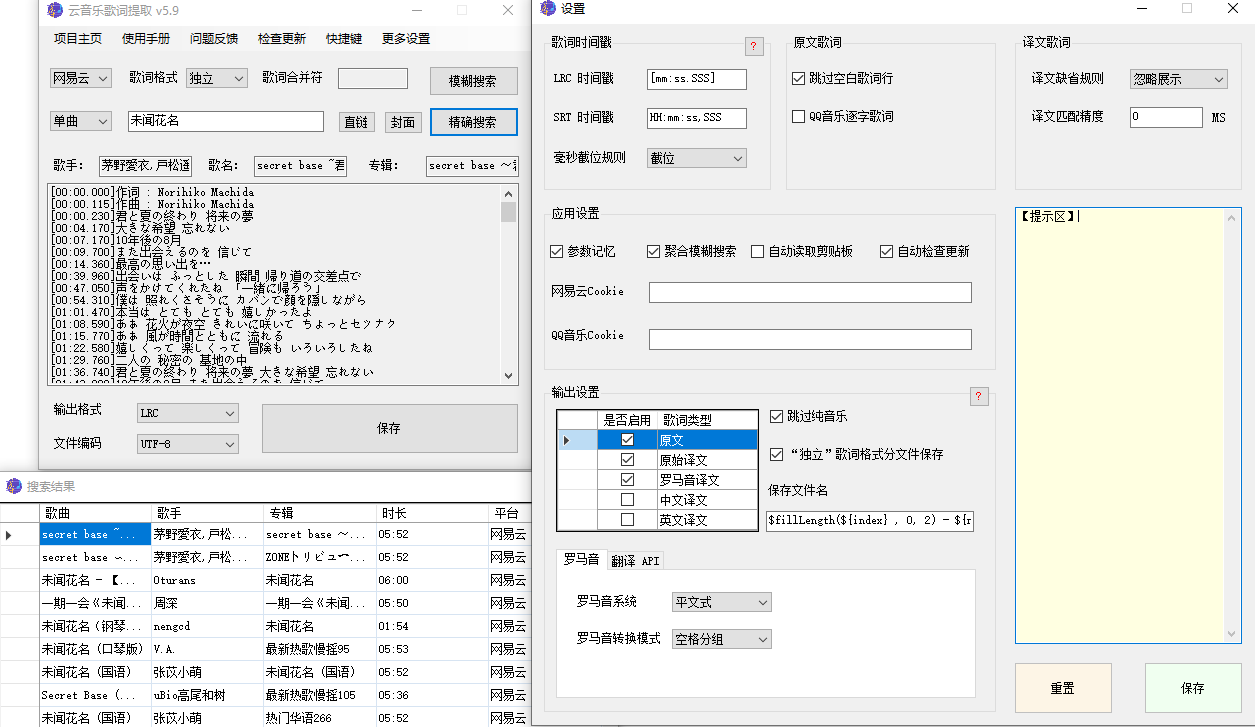The image size is (1255, 727).
Task: Select the uBio高尾和树 result row
Action: click(265, 695)
